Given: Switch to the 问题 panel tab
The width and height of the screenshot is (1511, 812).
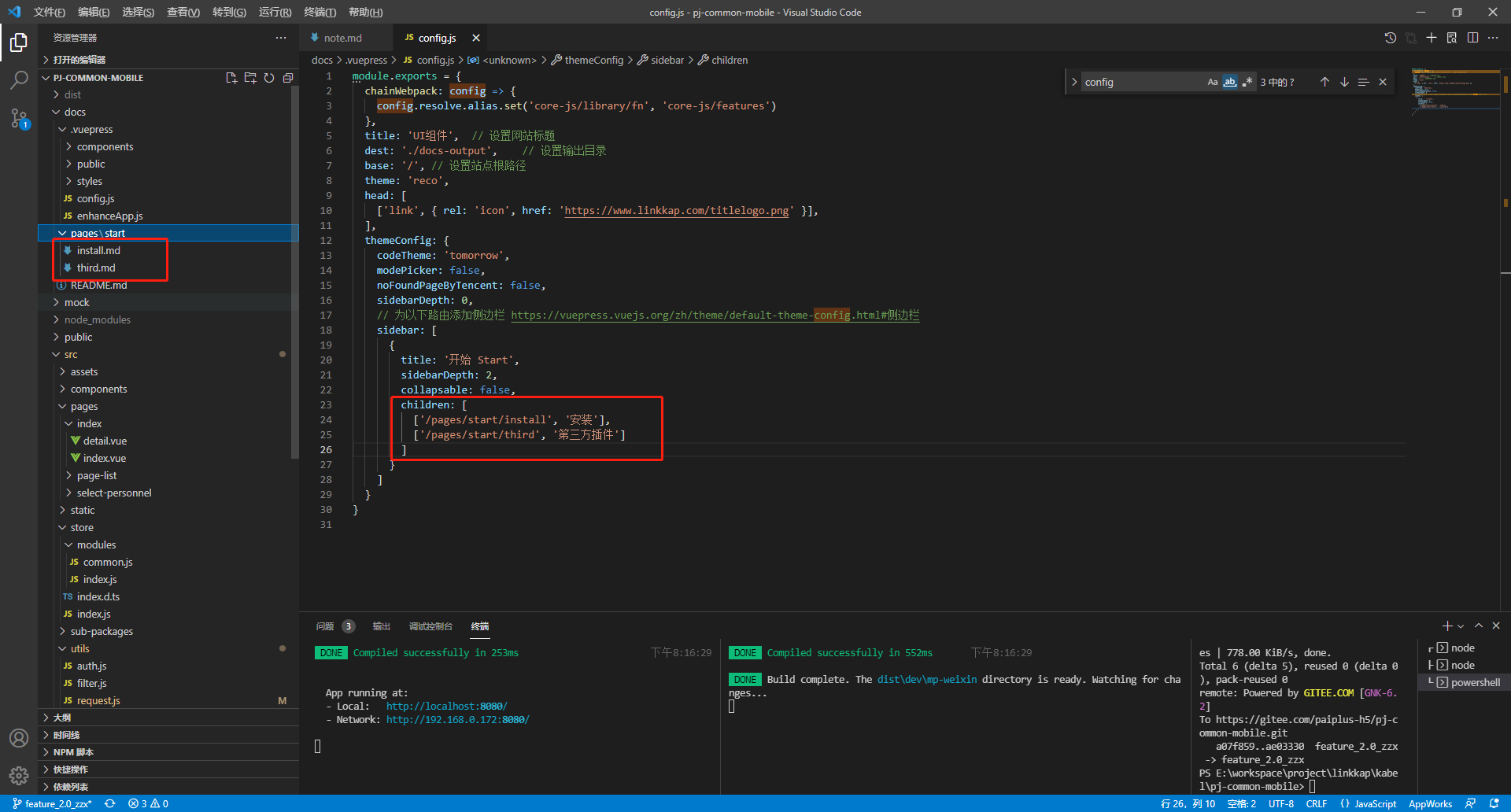Looking at the screenshot, I should (325, 626).
